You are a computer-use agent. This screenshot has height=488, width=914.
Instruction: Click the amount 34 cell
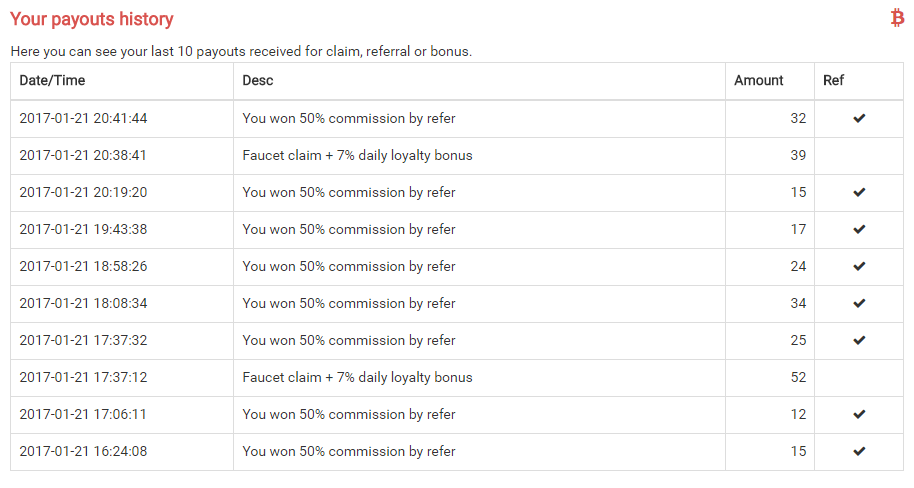pos(797,303)
